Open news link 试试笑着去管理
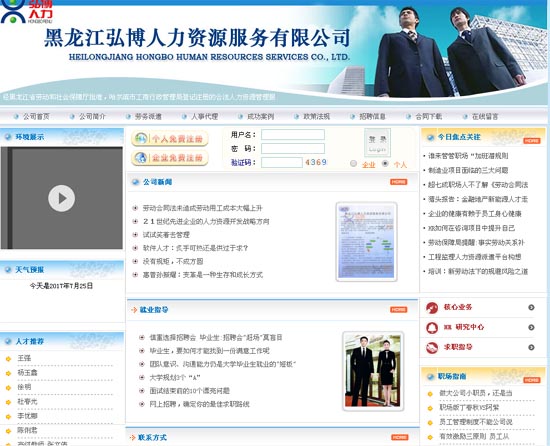550x446 pixels. (x=166, y=235)
